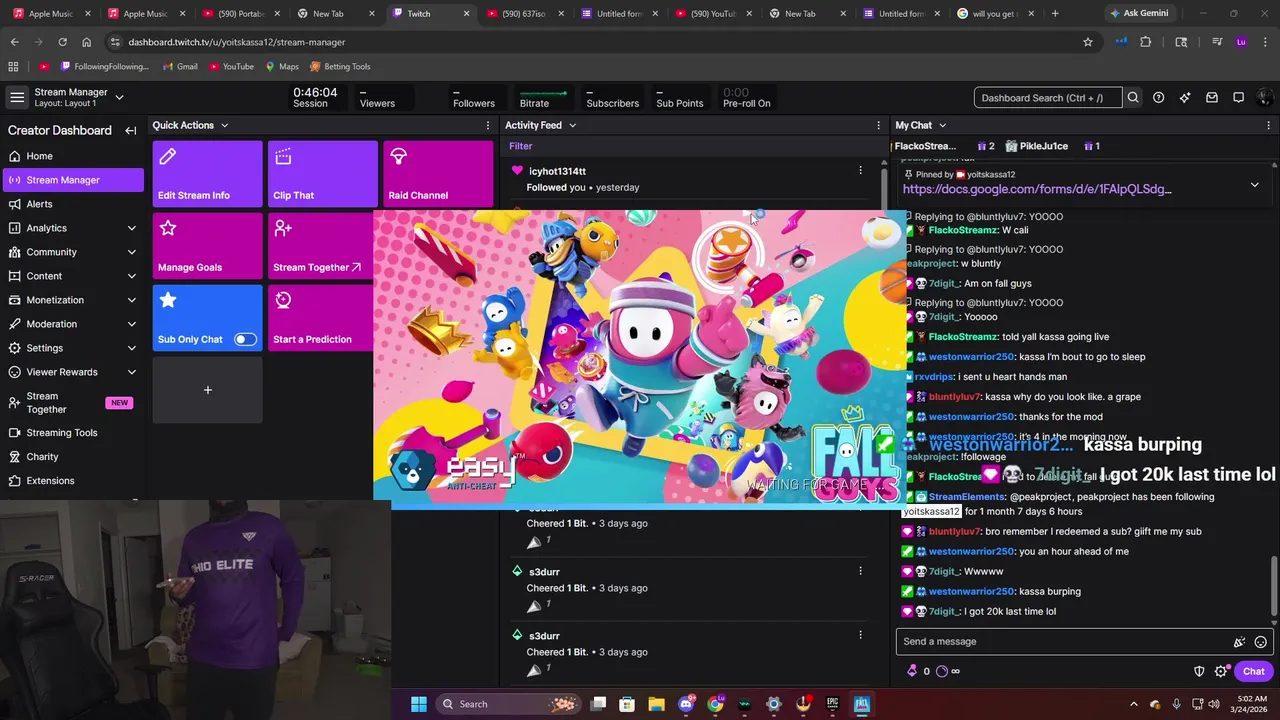Open the inbox icon in header

click(x=1212, y=98)
